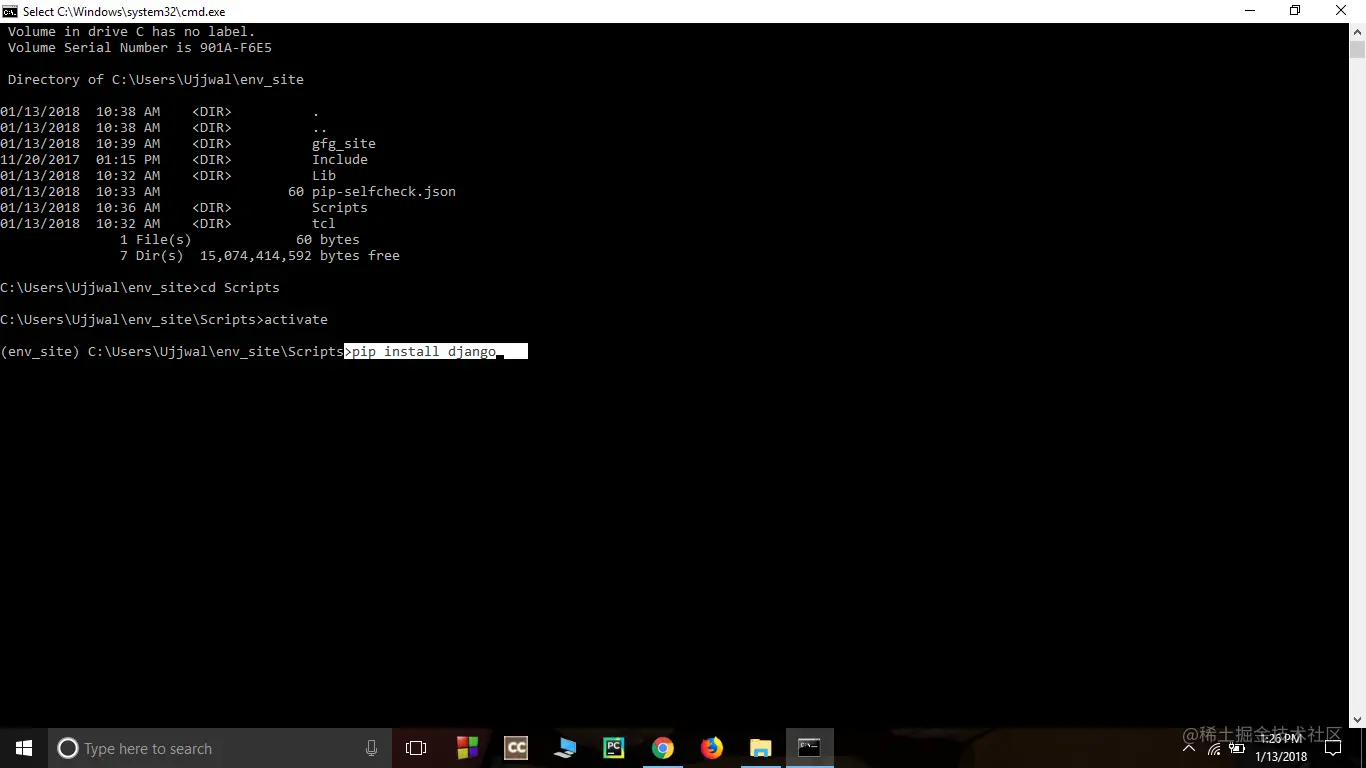Viewport: 1366px width, 768px height.
Task: Open the computer monitor icon on the taskbar
Action: pos(565,748)
